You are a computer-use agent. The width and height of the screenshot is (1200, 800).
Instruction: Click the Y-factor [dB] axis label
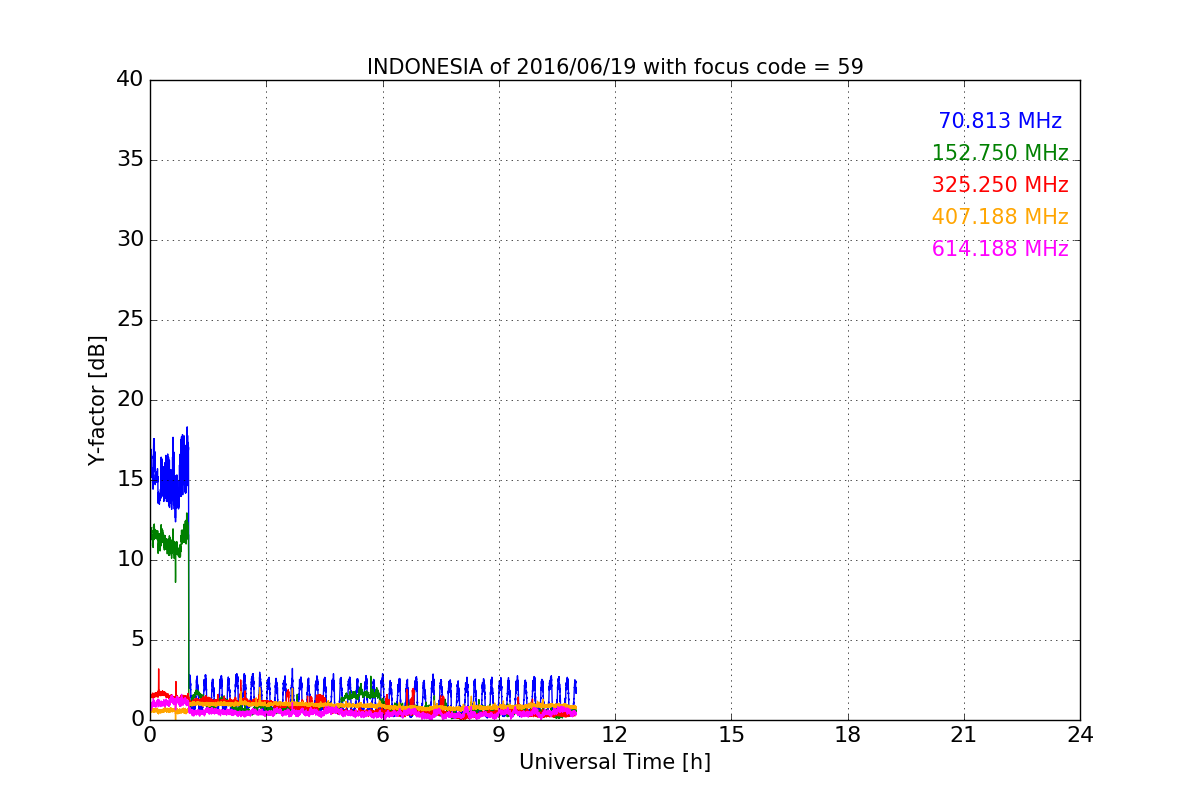pyautogui.click(x=97, y=400)
